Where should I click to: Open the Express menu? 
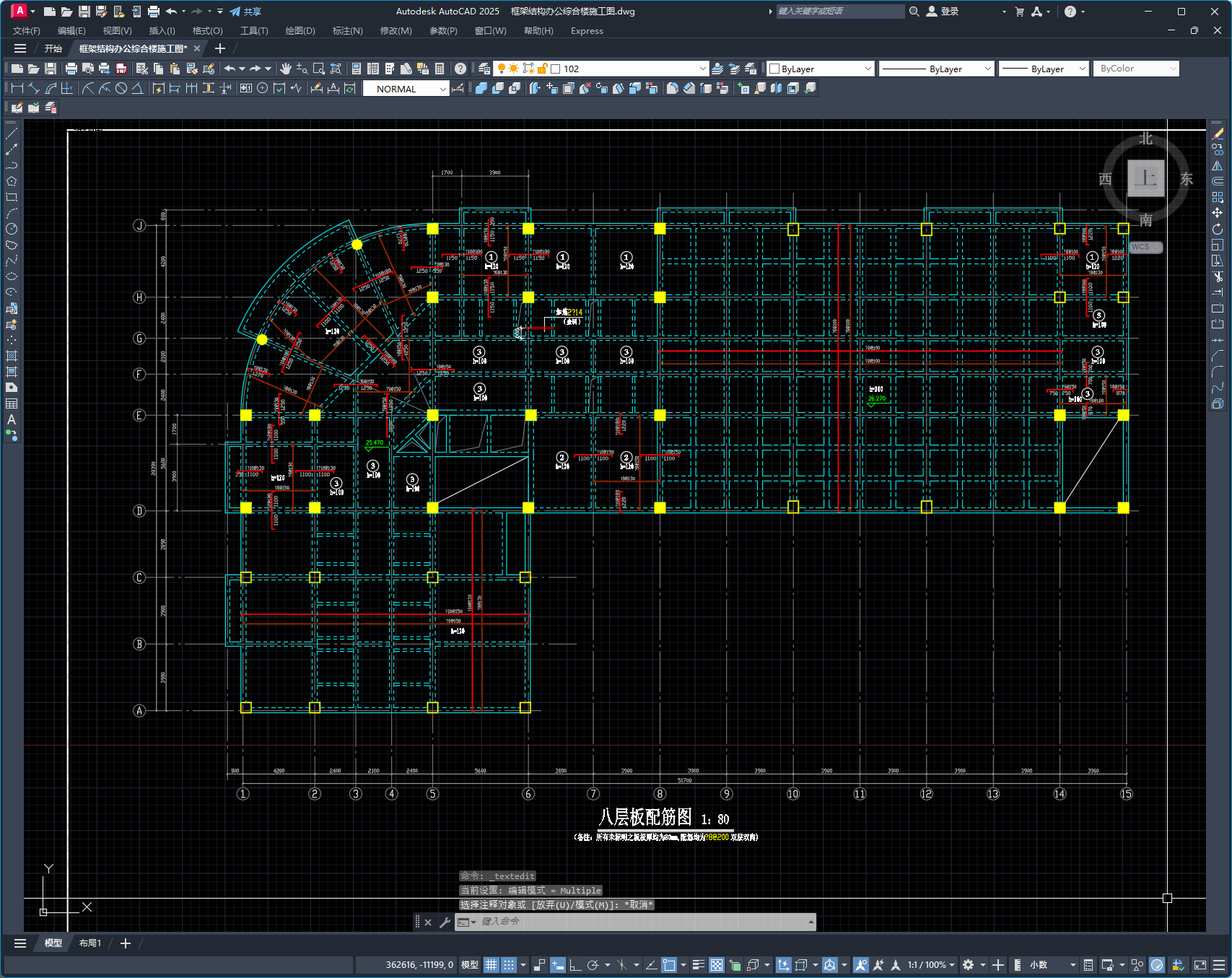coord(587,31)
